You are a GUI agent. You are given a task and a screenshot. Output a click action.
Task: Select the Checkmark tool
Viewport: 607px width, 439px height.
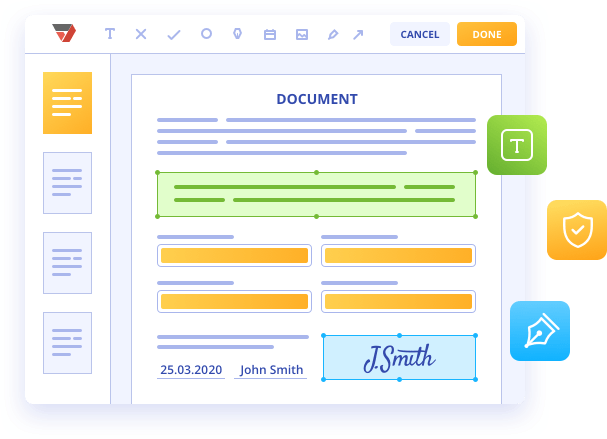tap(173, 34)
